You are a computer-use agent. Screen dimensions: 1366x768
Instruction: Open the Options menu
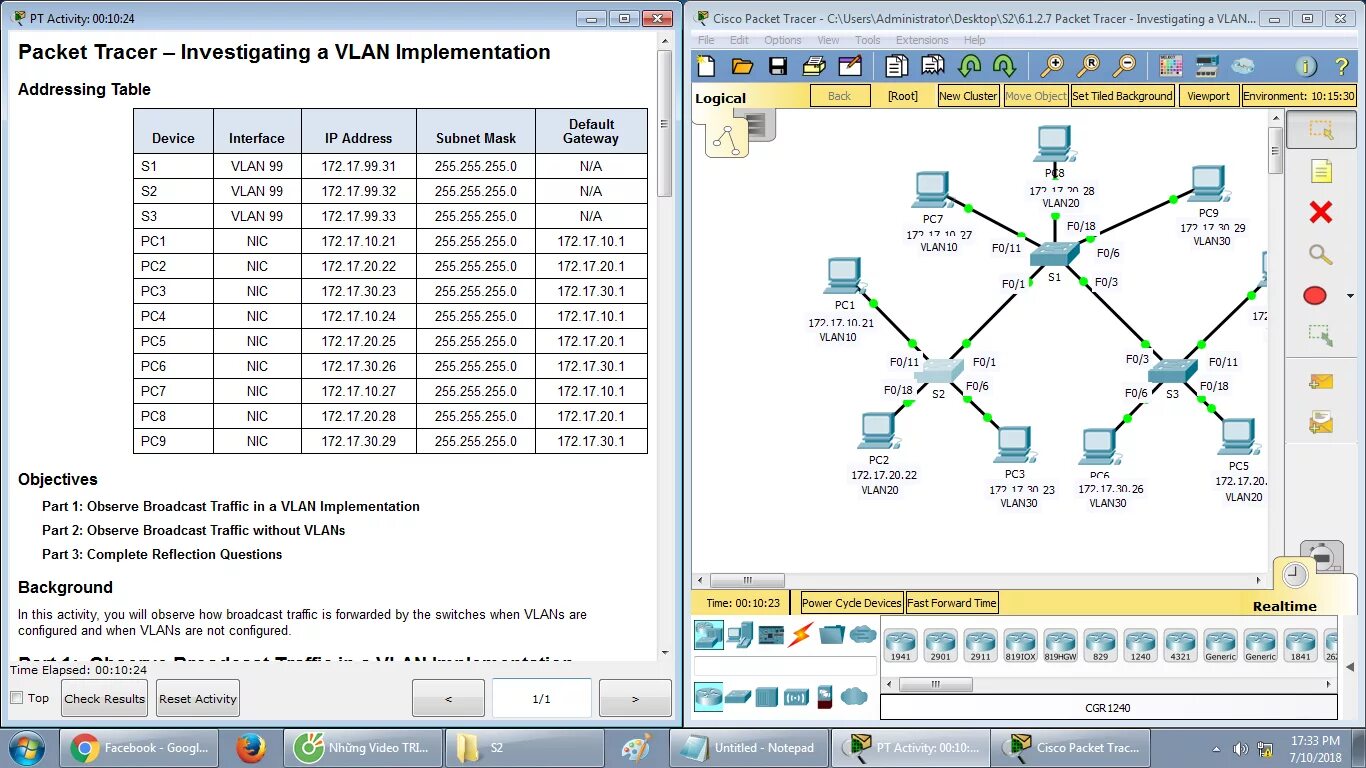783,40
